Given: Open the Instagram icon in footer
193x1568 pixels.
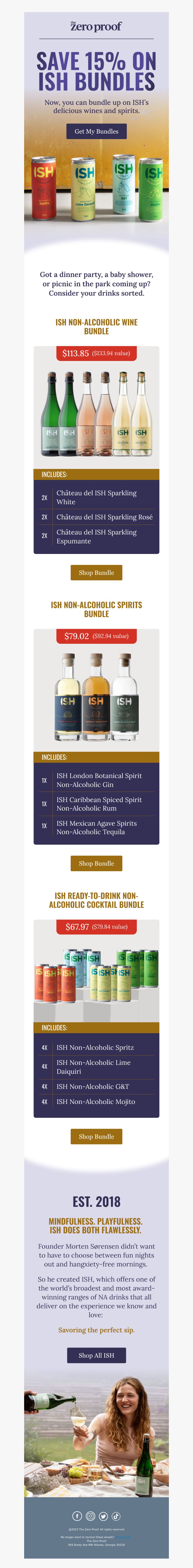Looking at the screenshot, I should coord(90,1517).
